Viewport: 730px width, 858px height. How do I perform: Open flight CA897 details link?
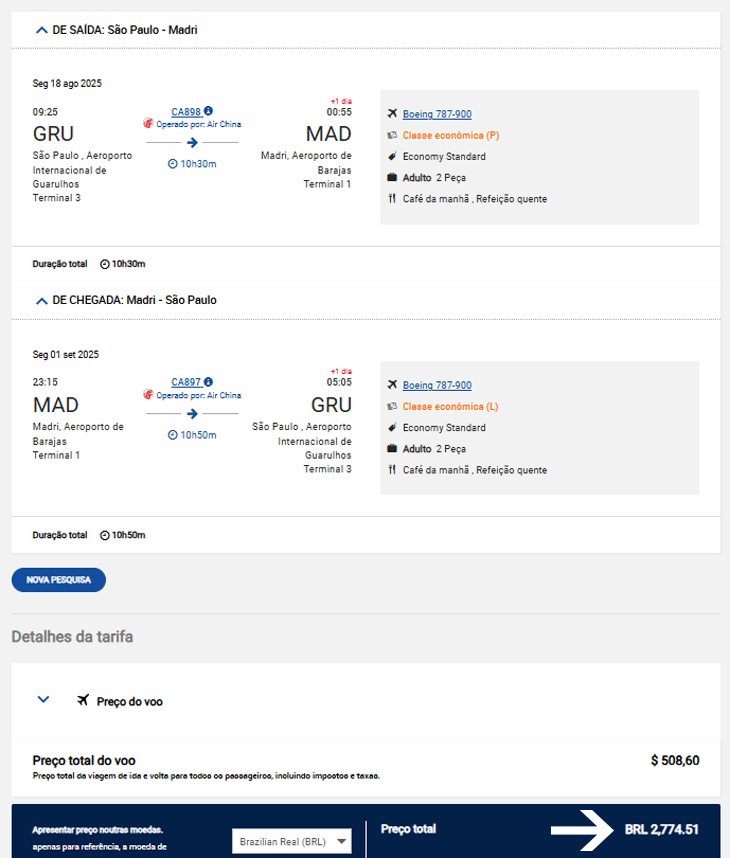pyautogui.click(x=186, y=382)
